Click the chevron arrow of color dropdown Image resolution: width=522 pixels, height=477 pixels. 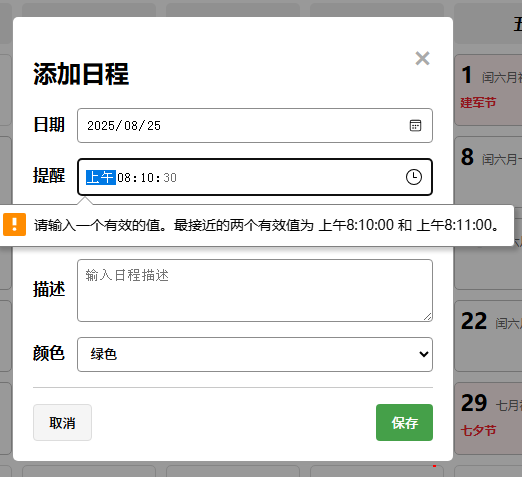pyautogui.click(x=424, y=354)
